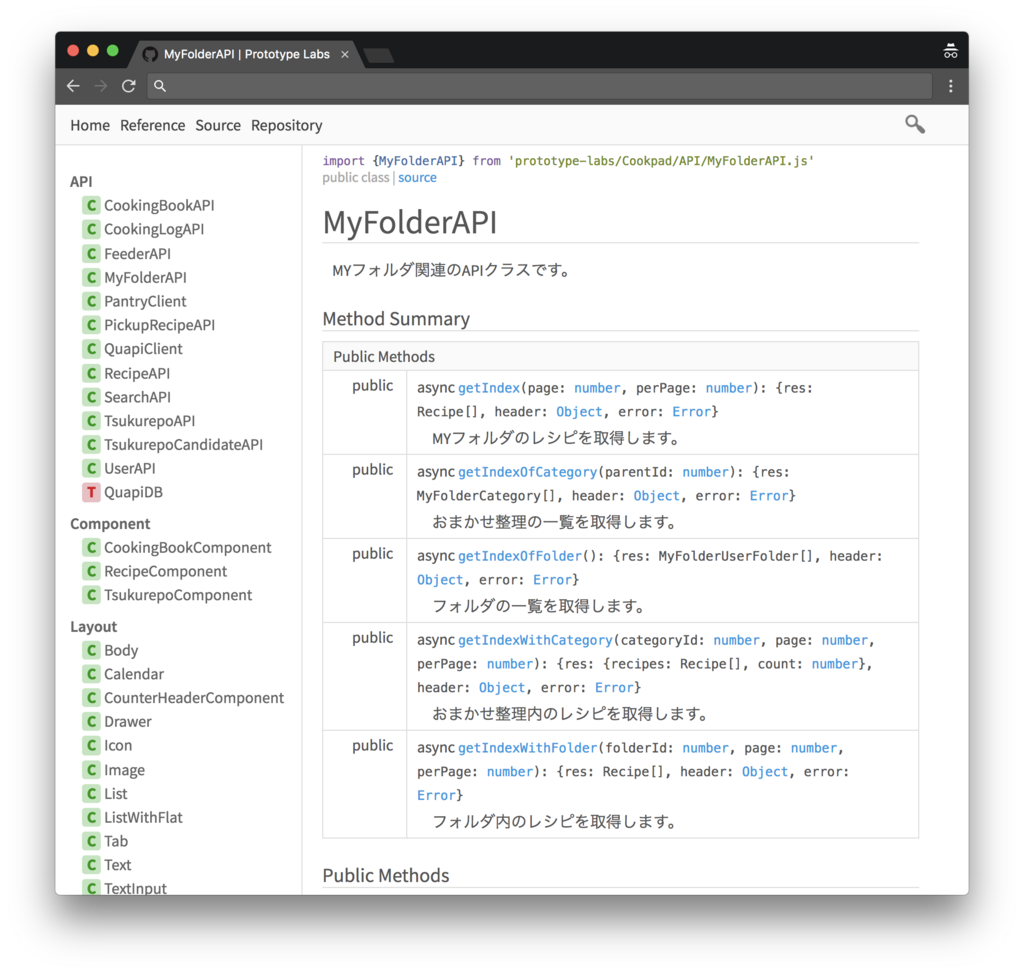Open RecipeAPI in the sidebar
Screen dimensions: 1024x974
pos(137,373)
